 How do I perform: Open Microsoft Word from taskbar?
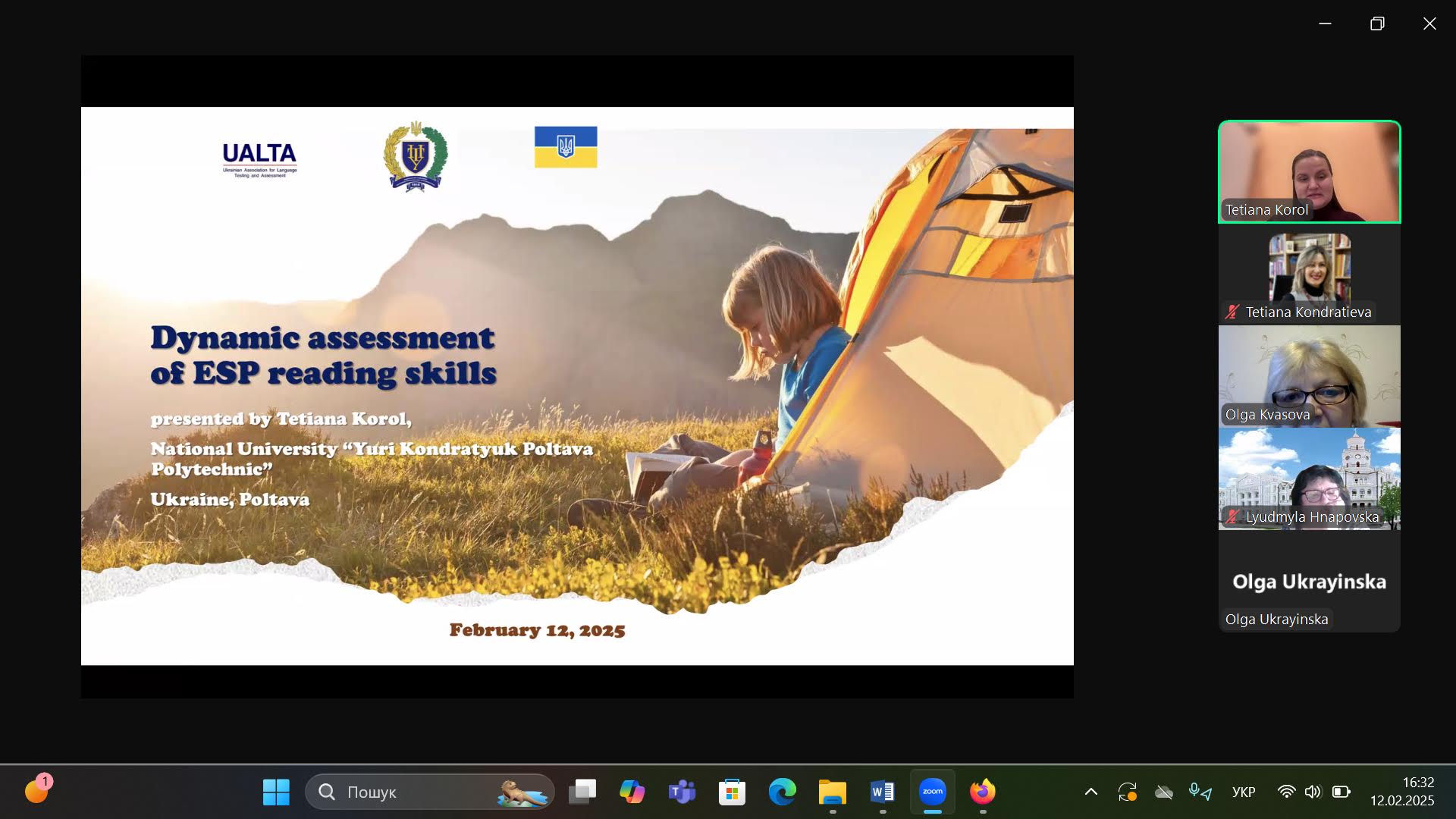pos(882,792)
